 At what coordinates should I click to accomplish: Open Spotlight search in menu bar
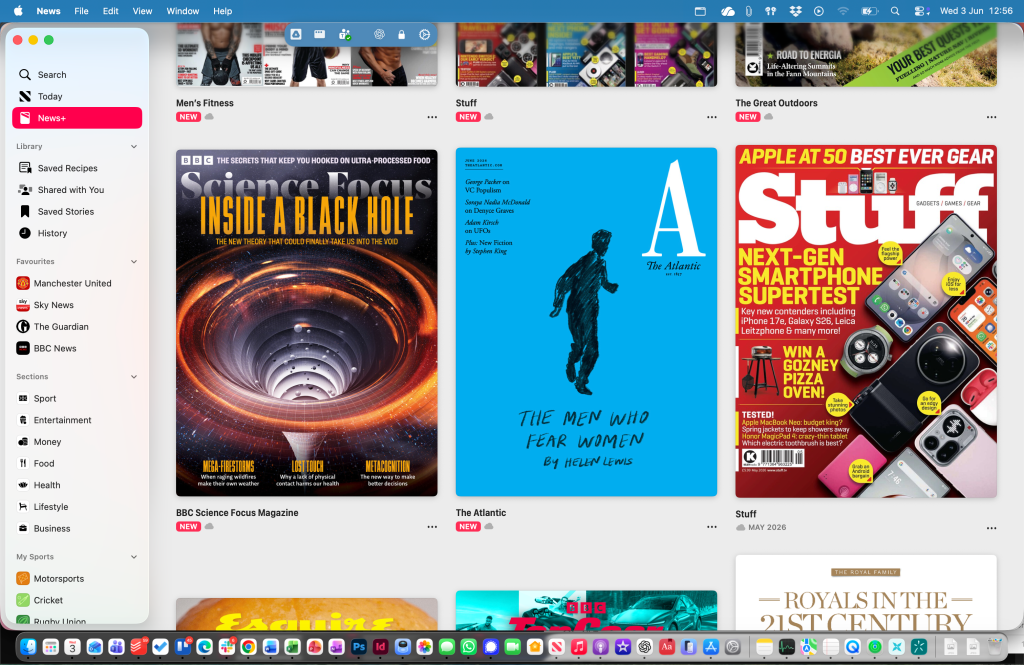895,11
